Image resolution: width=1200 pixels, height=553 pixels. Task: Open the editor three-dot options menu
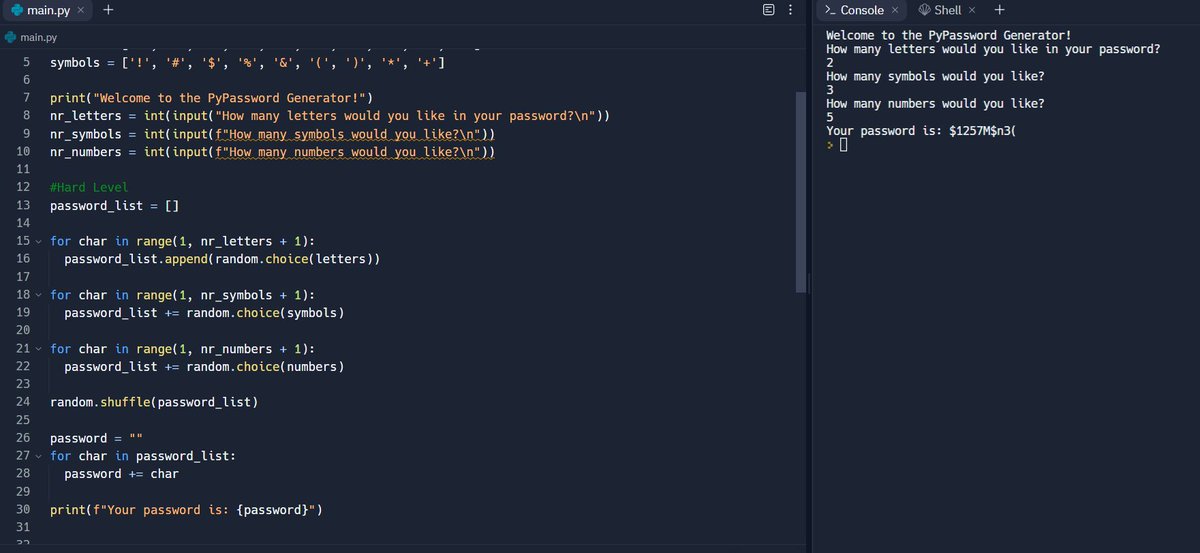coord(790,10)
